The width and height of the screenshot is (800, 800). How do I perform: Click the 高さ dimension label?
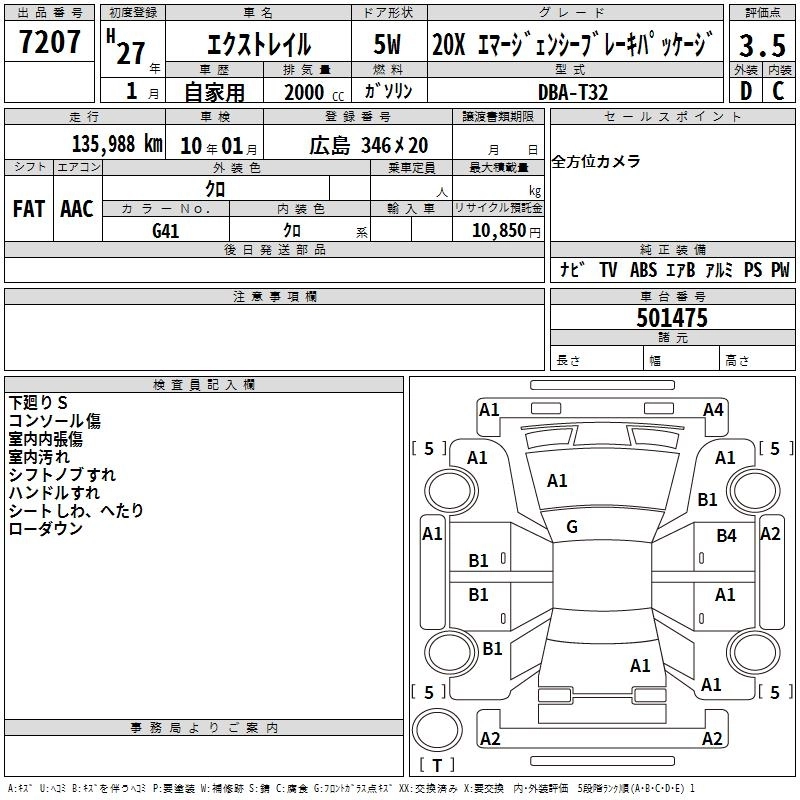pyautogui.click(x=737, y=361)
